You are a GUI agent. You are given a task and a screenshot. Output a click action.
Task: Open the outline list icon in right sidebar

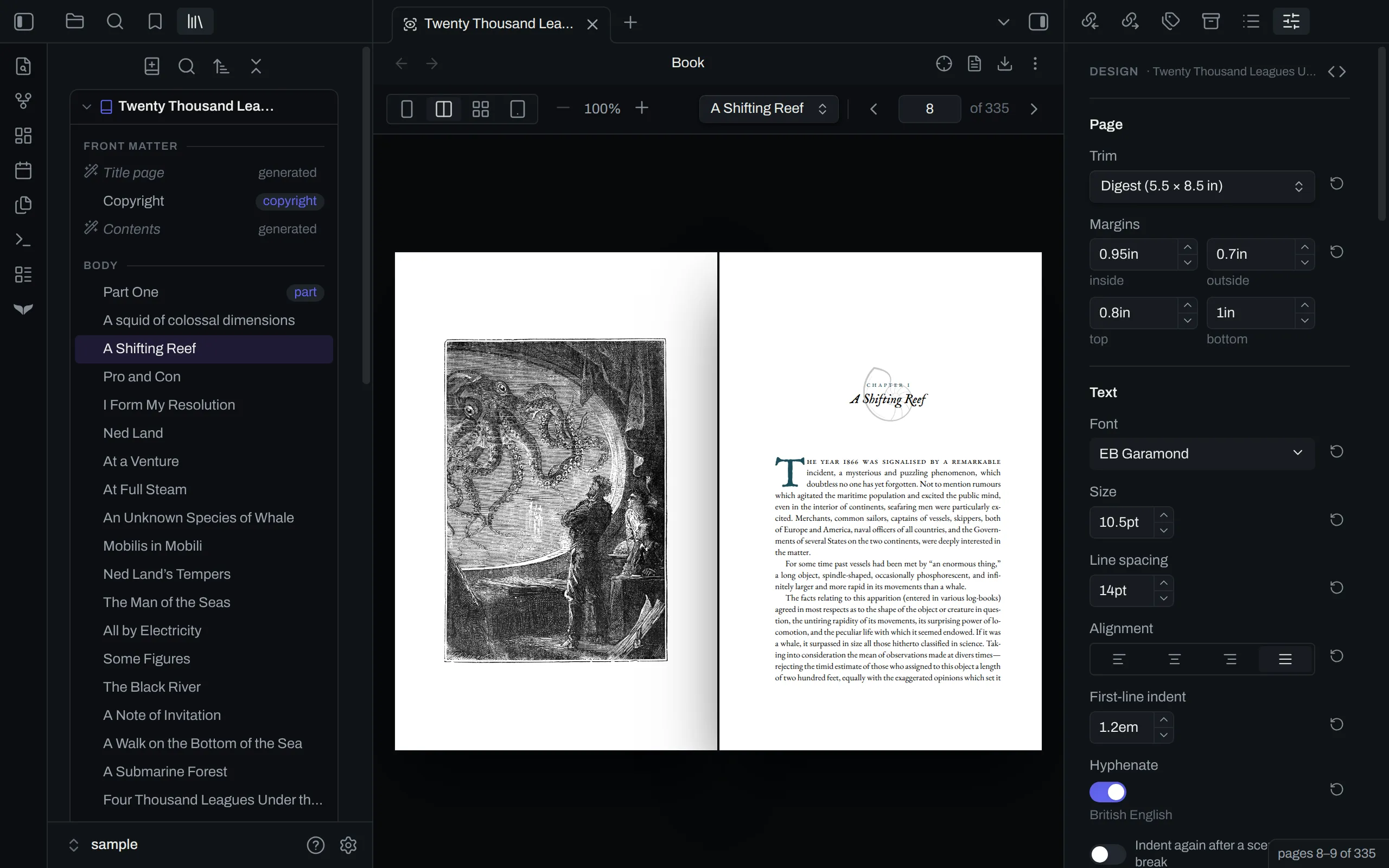click(1251, 22)
